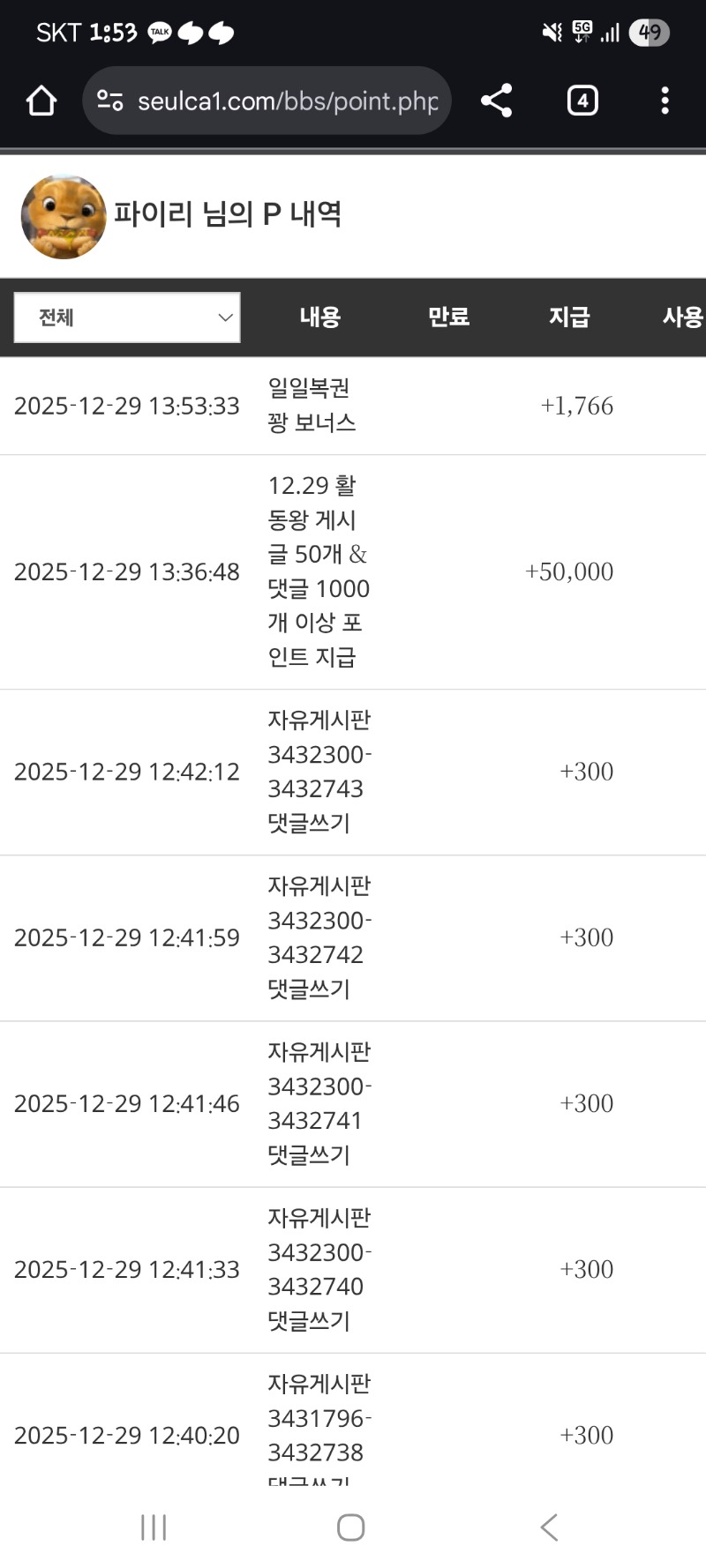
Task: Tap the +50,000 point amount
Action: point(569,571)
